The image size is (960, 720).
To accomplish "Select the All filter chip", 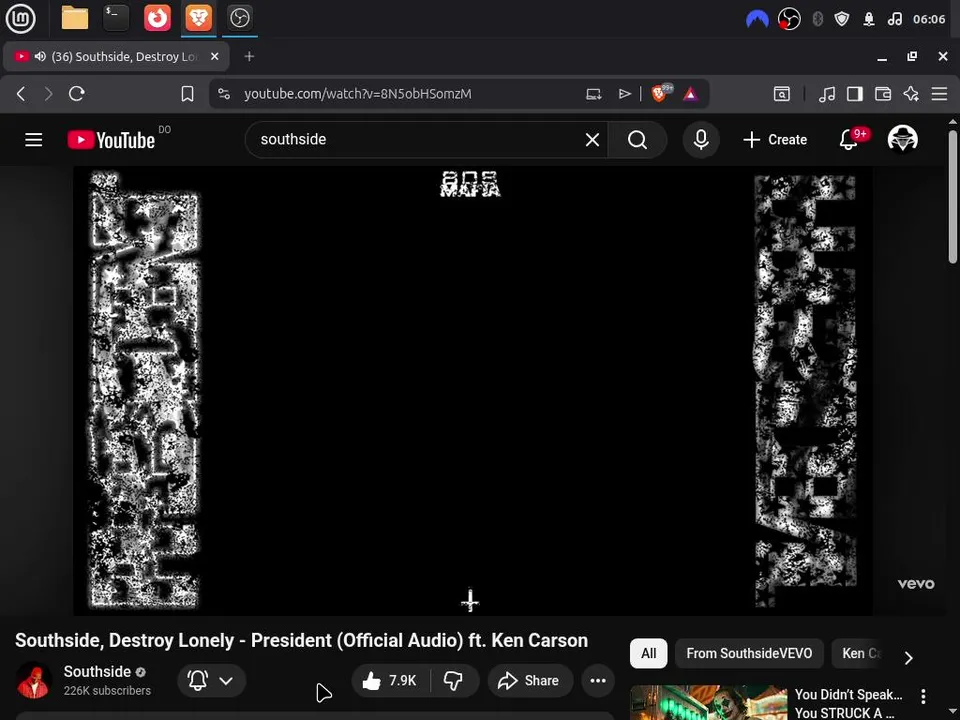I will tap(648, 653).
